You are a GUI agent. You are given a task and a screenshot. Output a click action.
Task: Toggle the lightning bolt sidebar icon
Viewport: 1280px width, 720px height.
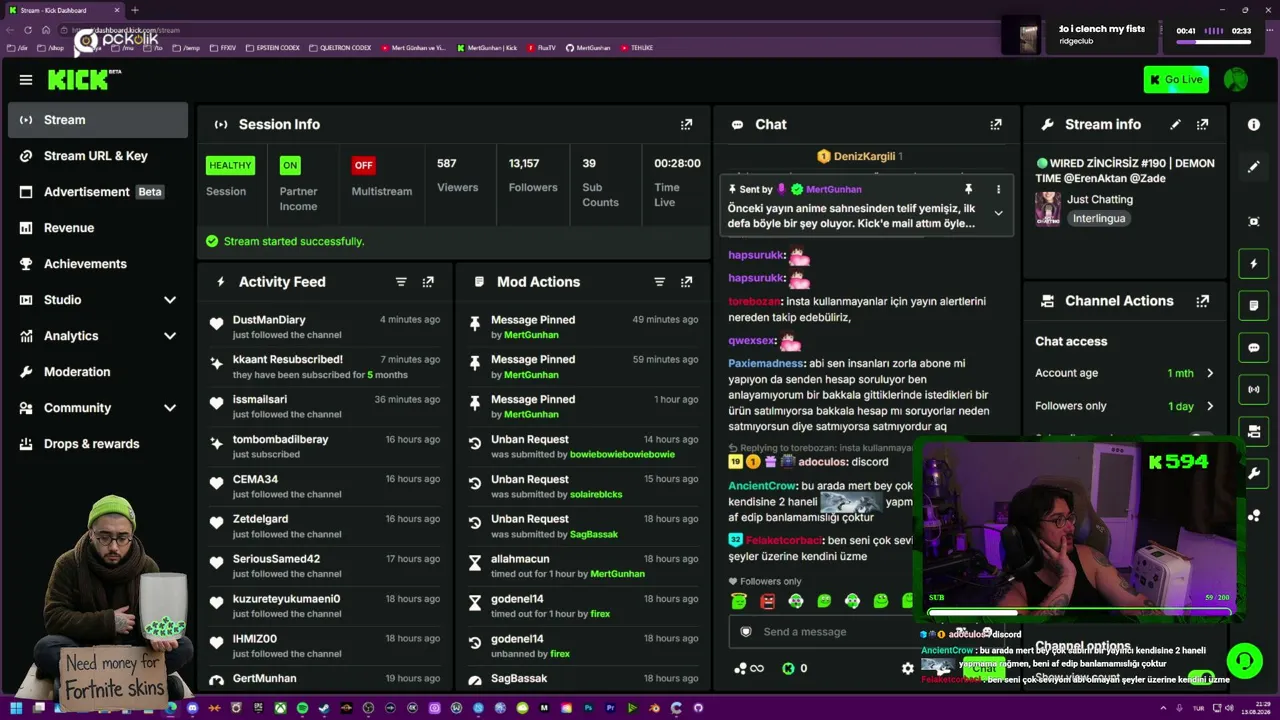[1254, 264]
